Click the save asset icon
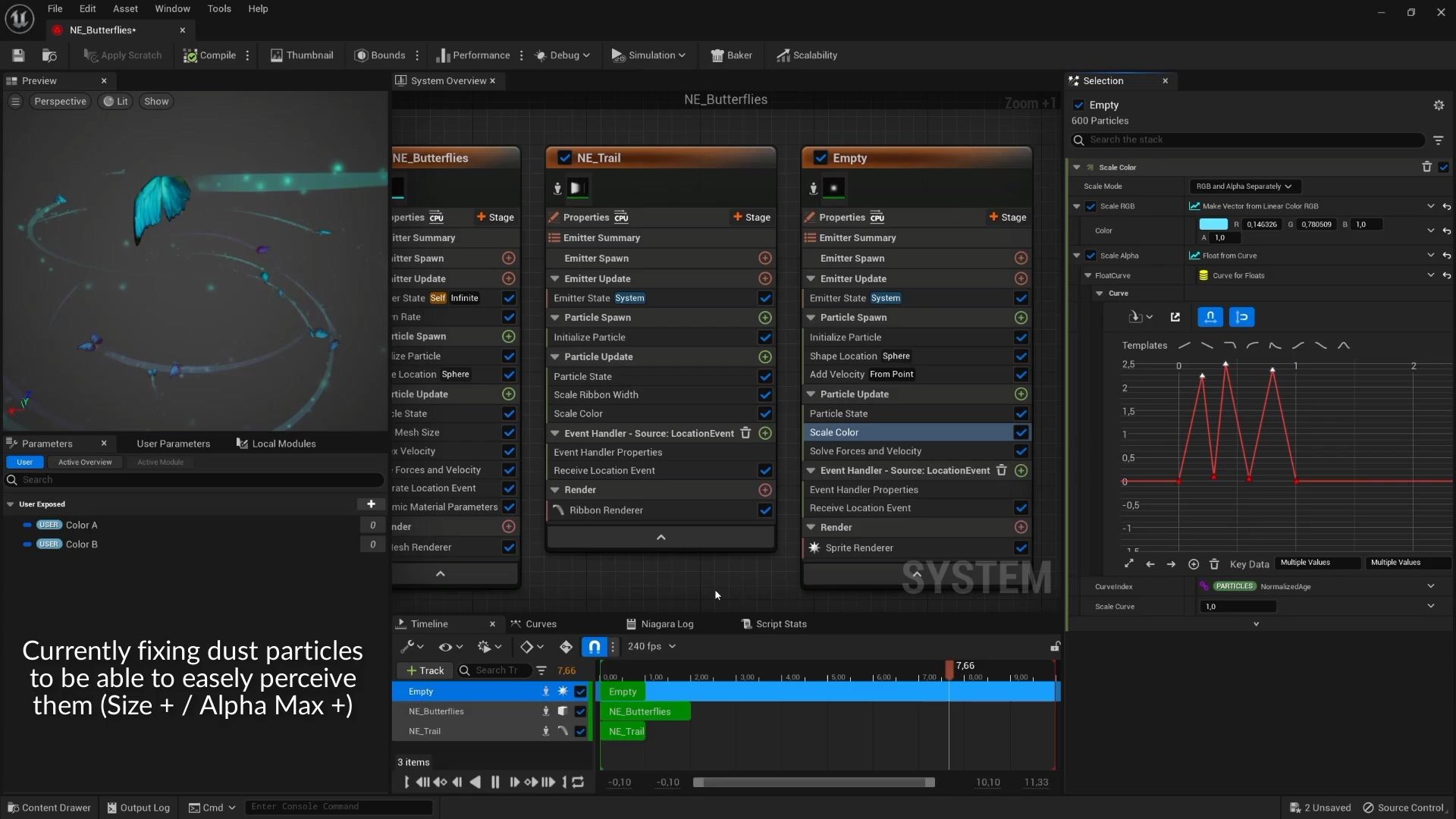Viewport: 1456px width, 819px height. [18, 55]
